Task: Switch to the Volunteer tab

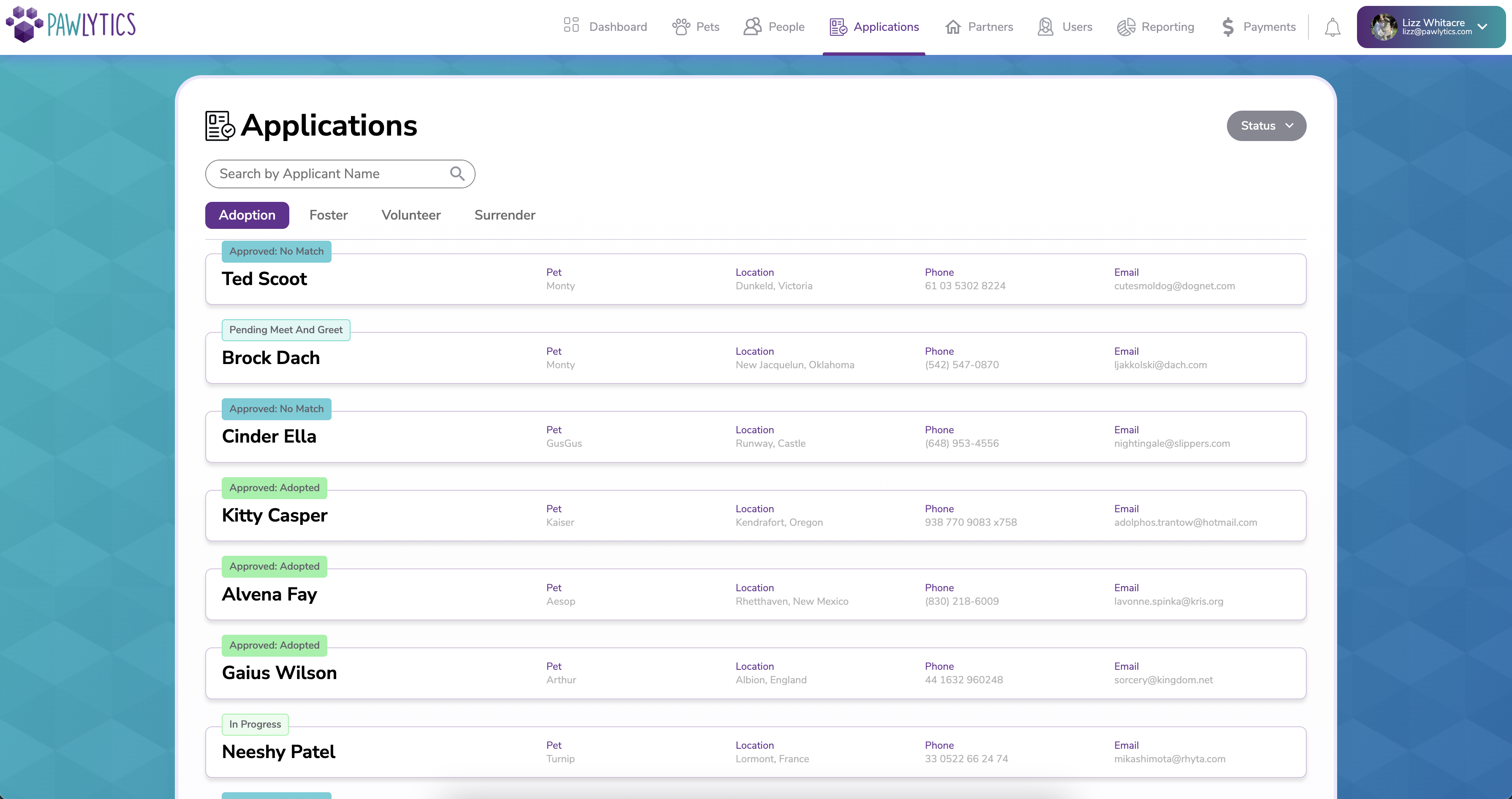Action: [411, 215]
